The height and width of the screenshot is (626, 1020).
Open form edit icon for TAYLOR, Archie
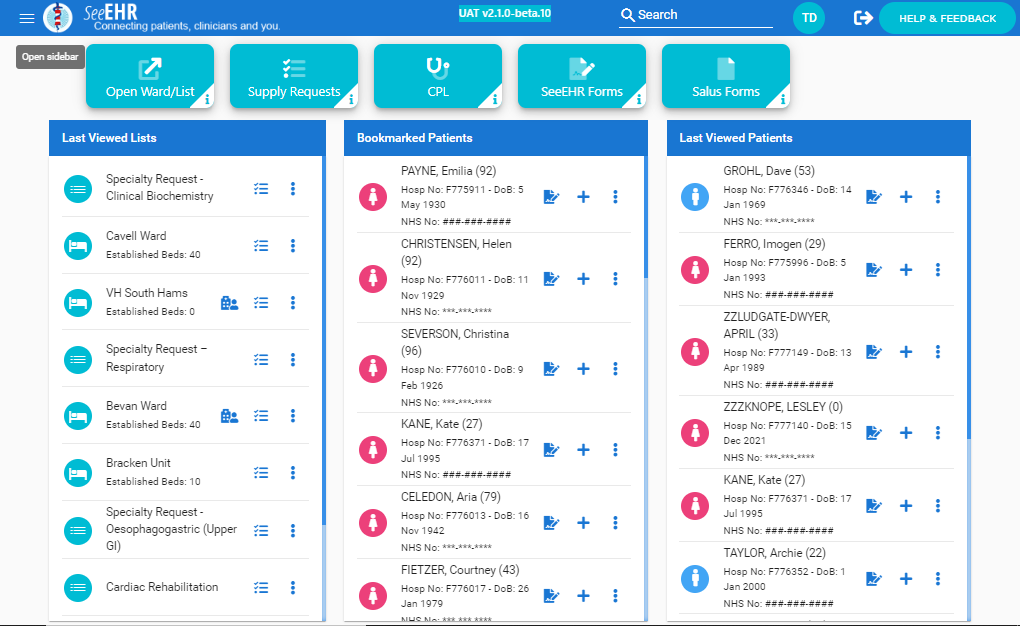click(x=874, y=578)
